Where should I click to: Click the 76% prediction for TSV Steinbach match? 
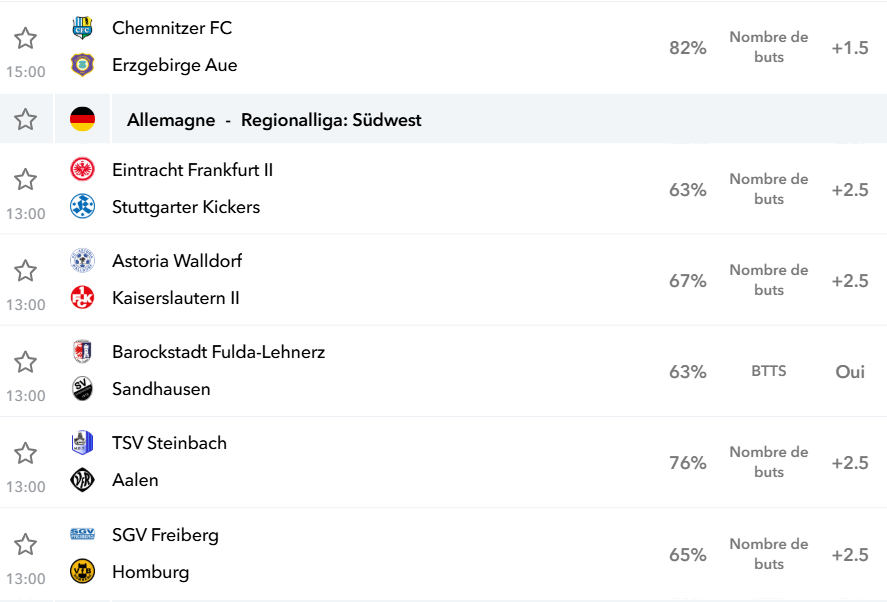[687, 463]
